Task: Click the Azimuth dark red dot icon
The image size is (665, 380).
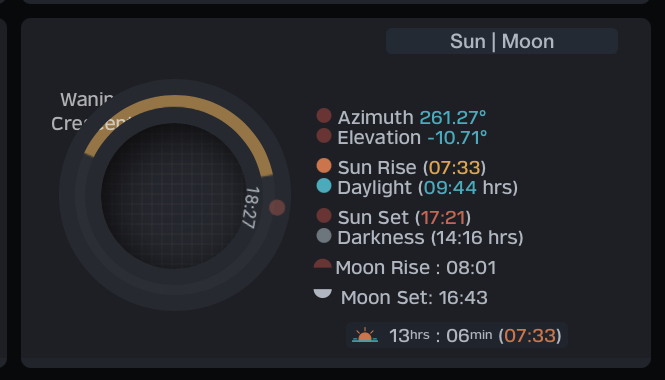Action: (x=324, y=116)
